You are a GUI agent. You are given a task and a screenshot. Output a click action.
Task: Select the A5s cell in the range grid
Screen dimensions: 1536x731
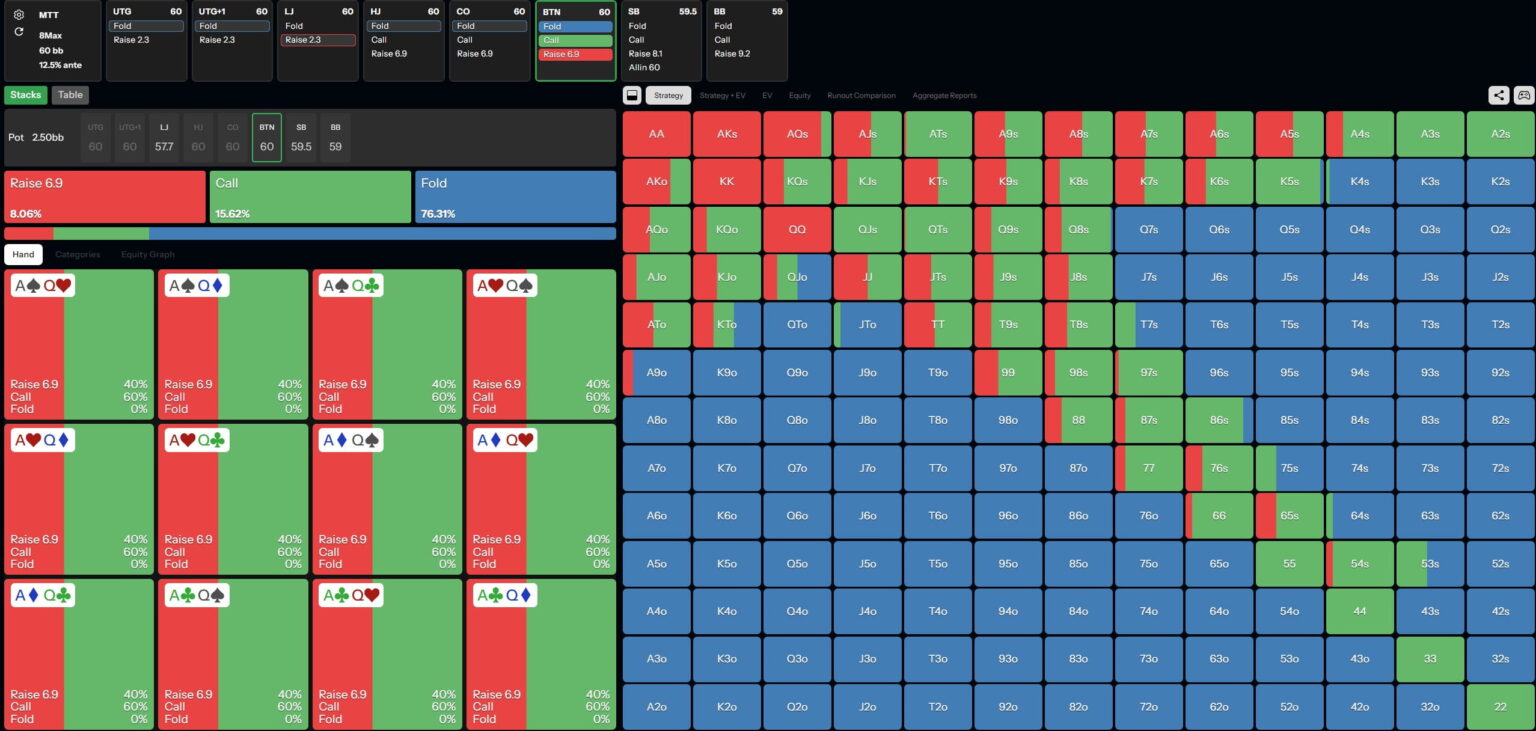1289,133
